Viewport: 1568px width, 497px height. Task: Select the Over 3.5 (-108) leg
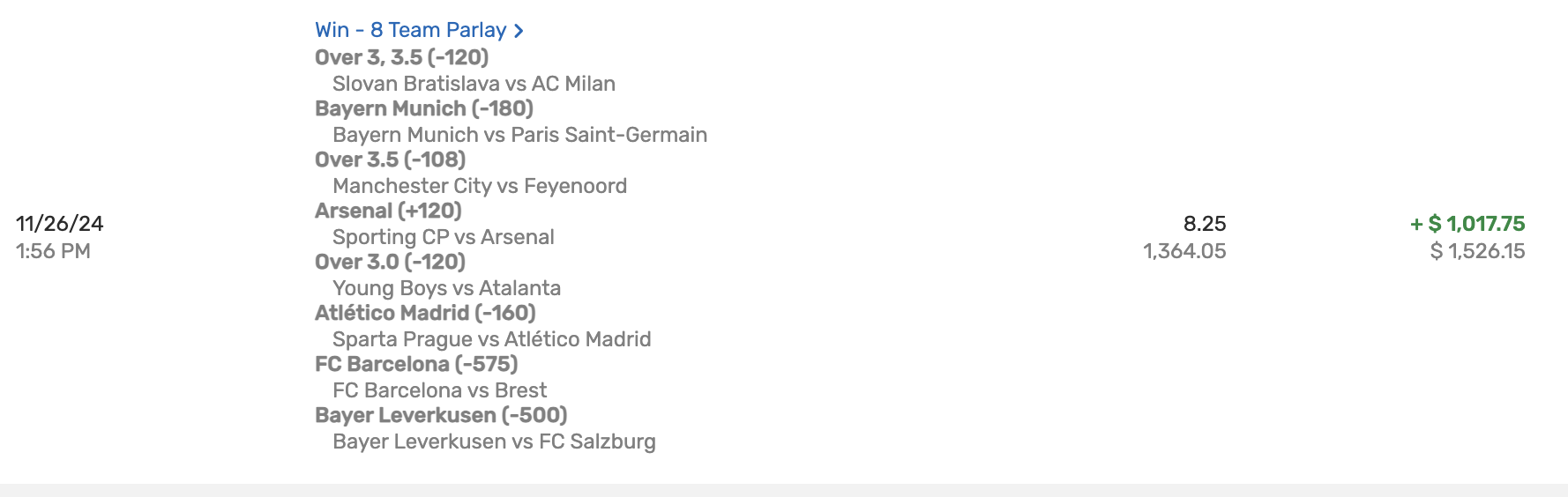coord(390,159)
